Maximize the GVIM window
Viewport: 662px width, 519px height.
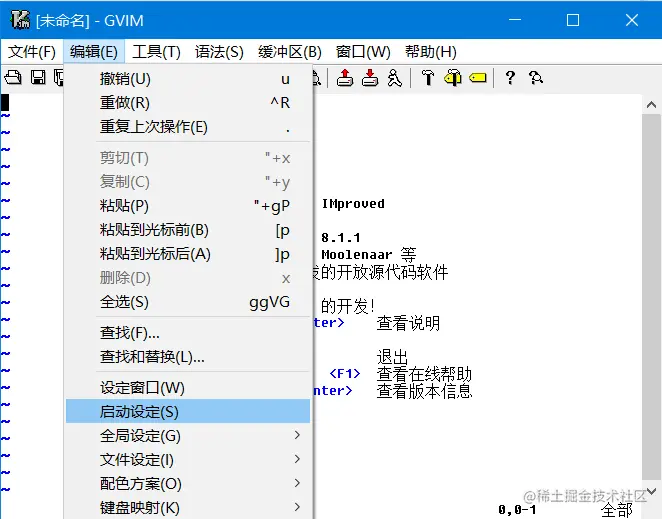click(x=573, y=20)
